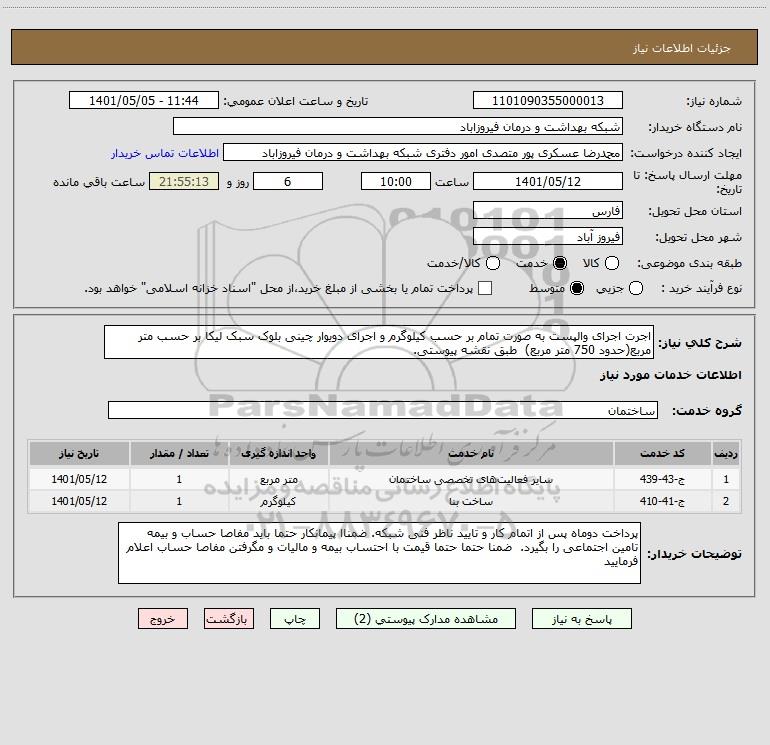Select the خدمت radio button

pos(560,263)
